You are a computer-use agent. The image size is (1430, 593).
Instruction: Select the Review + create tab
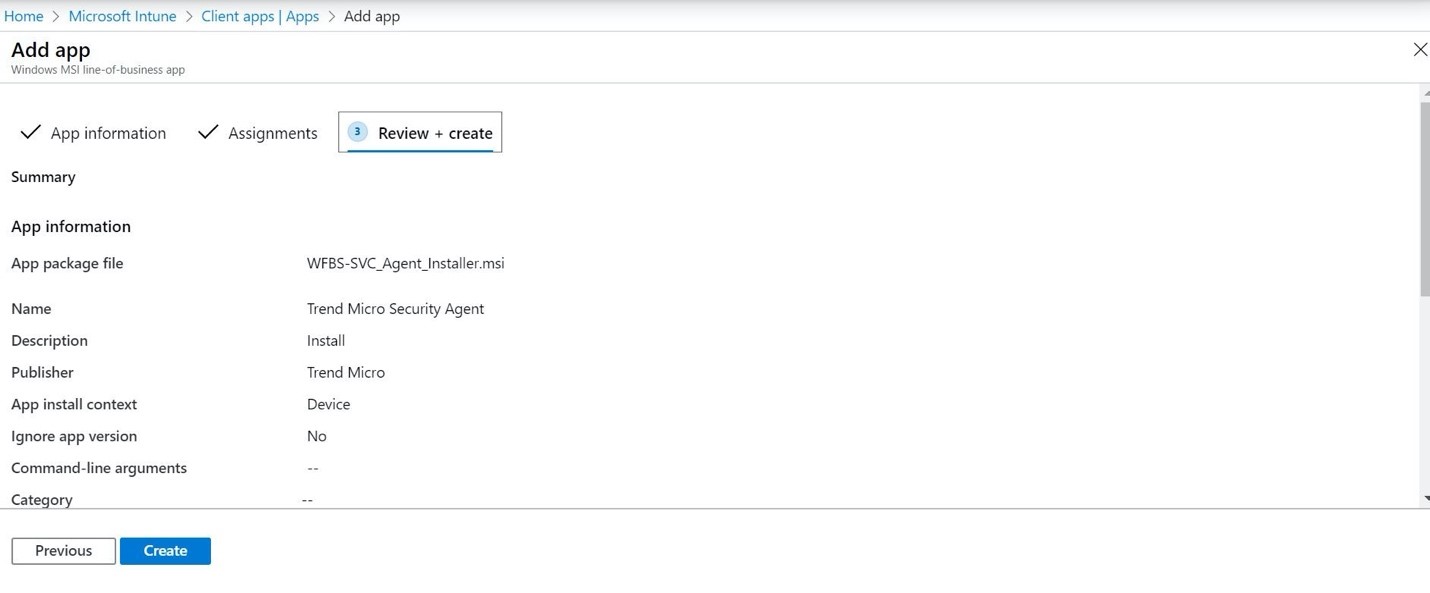point(420,132)
